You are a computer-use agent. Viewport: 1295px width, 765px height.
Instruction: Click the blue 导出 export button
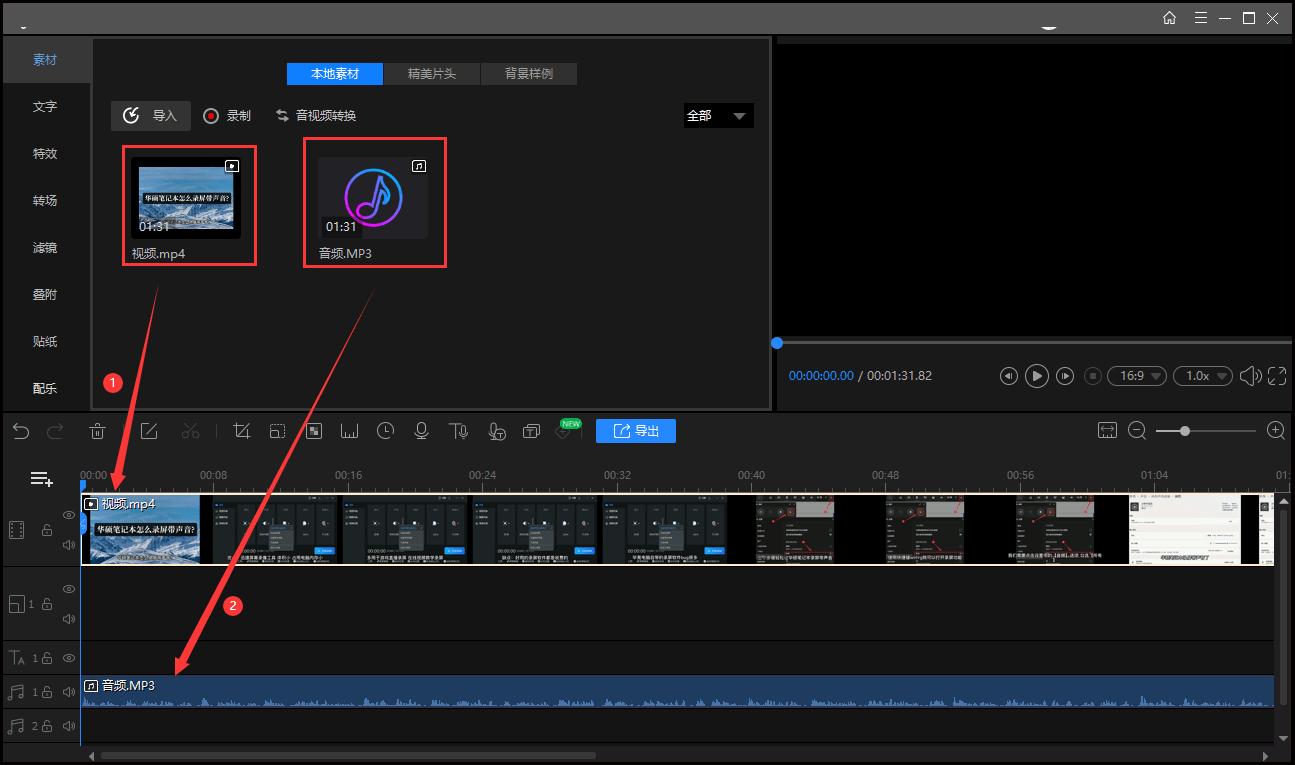pos(635,431)
